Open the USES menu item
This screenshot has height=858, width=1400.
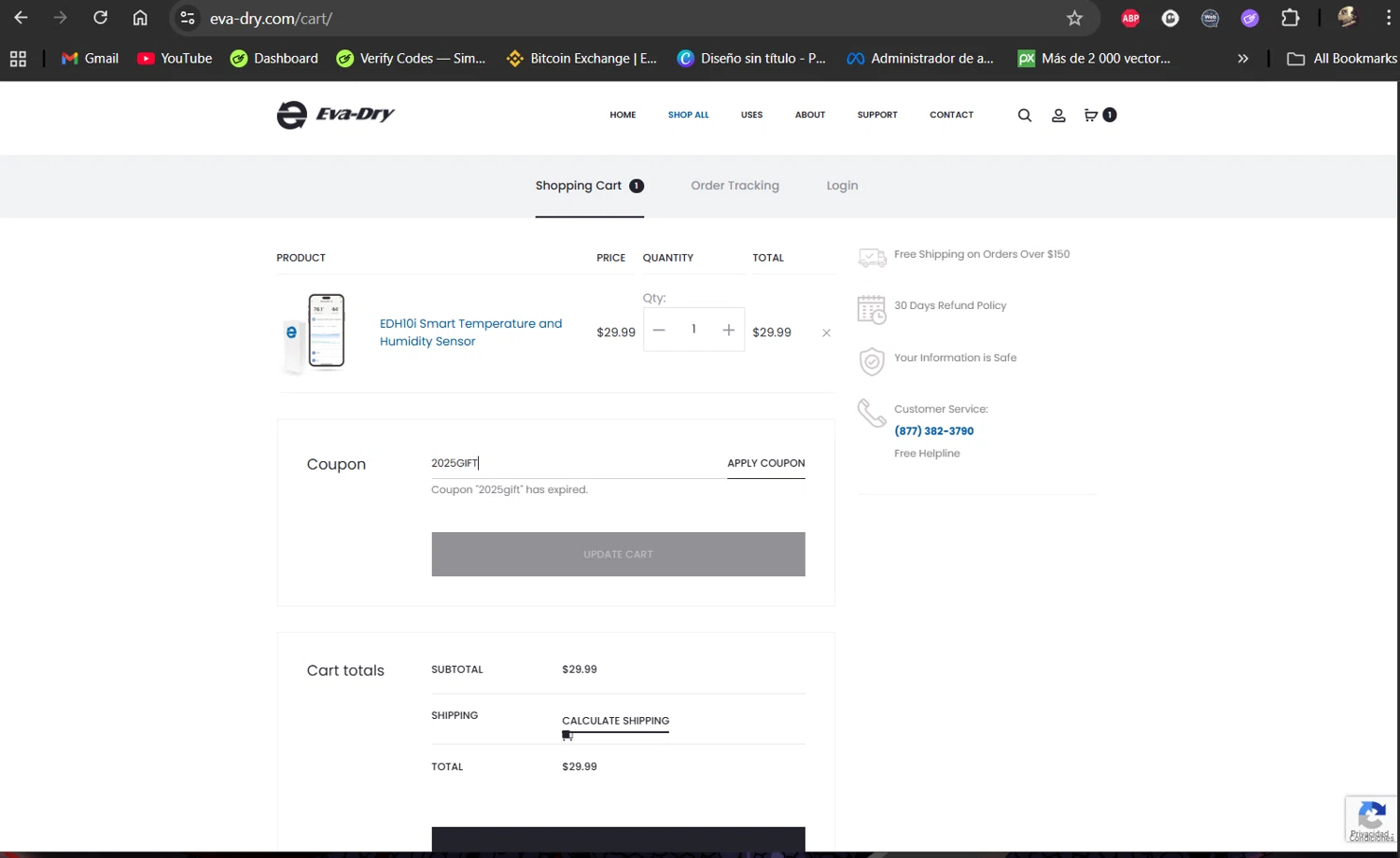tap(751, 115)
